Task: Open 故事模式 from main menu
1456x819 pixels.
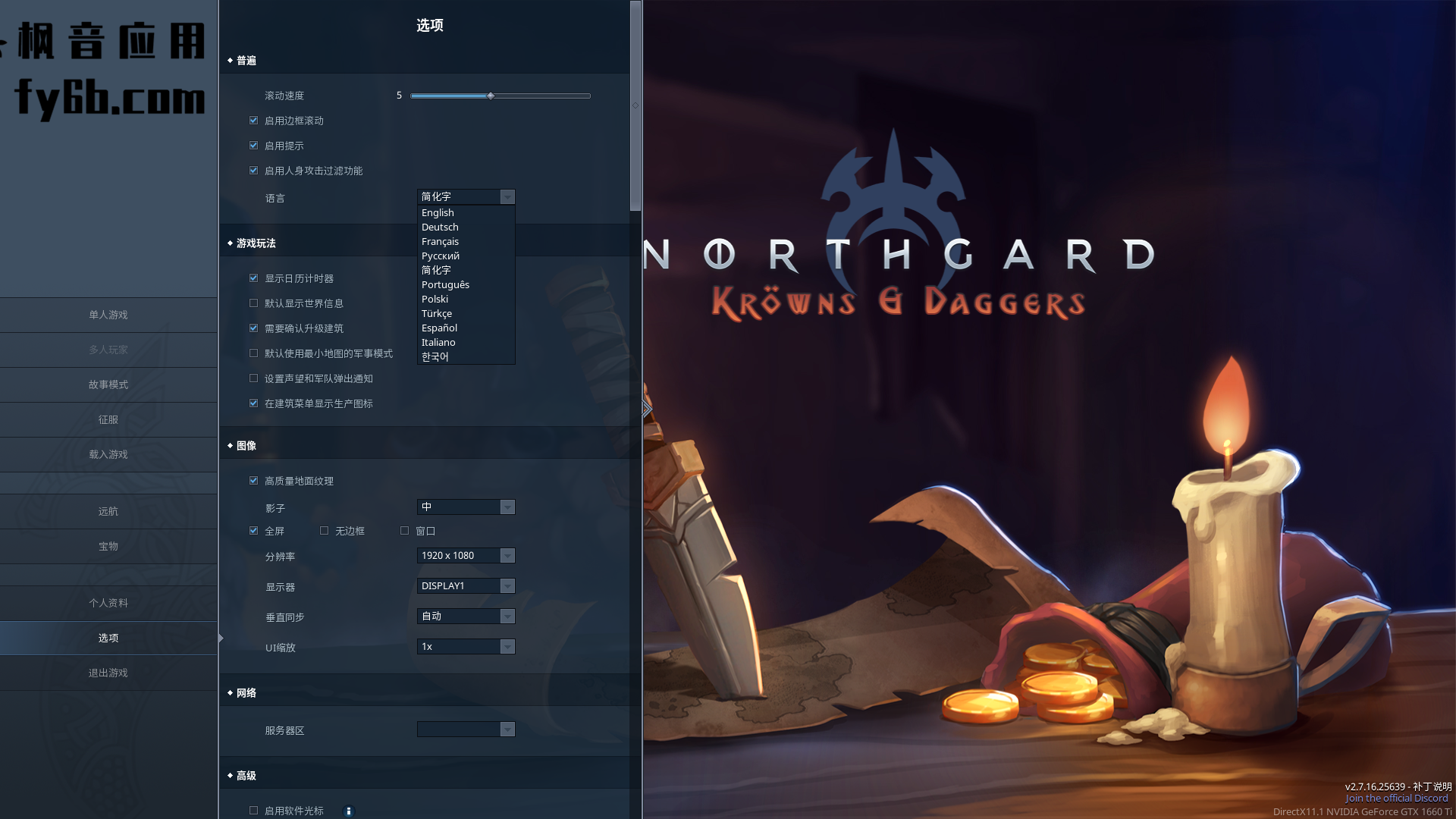Action: 108,384
